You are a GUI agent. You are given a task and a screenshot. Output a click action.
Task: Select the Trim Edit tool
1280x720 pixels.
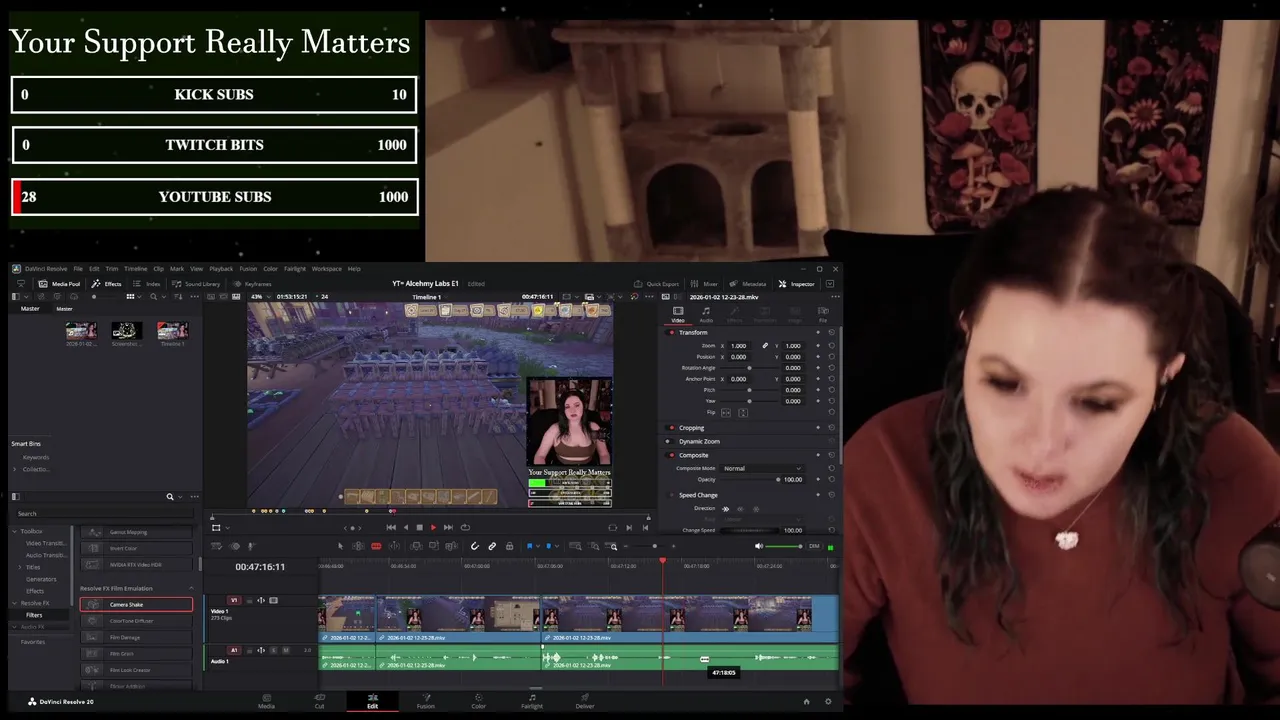coord(358,546)
